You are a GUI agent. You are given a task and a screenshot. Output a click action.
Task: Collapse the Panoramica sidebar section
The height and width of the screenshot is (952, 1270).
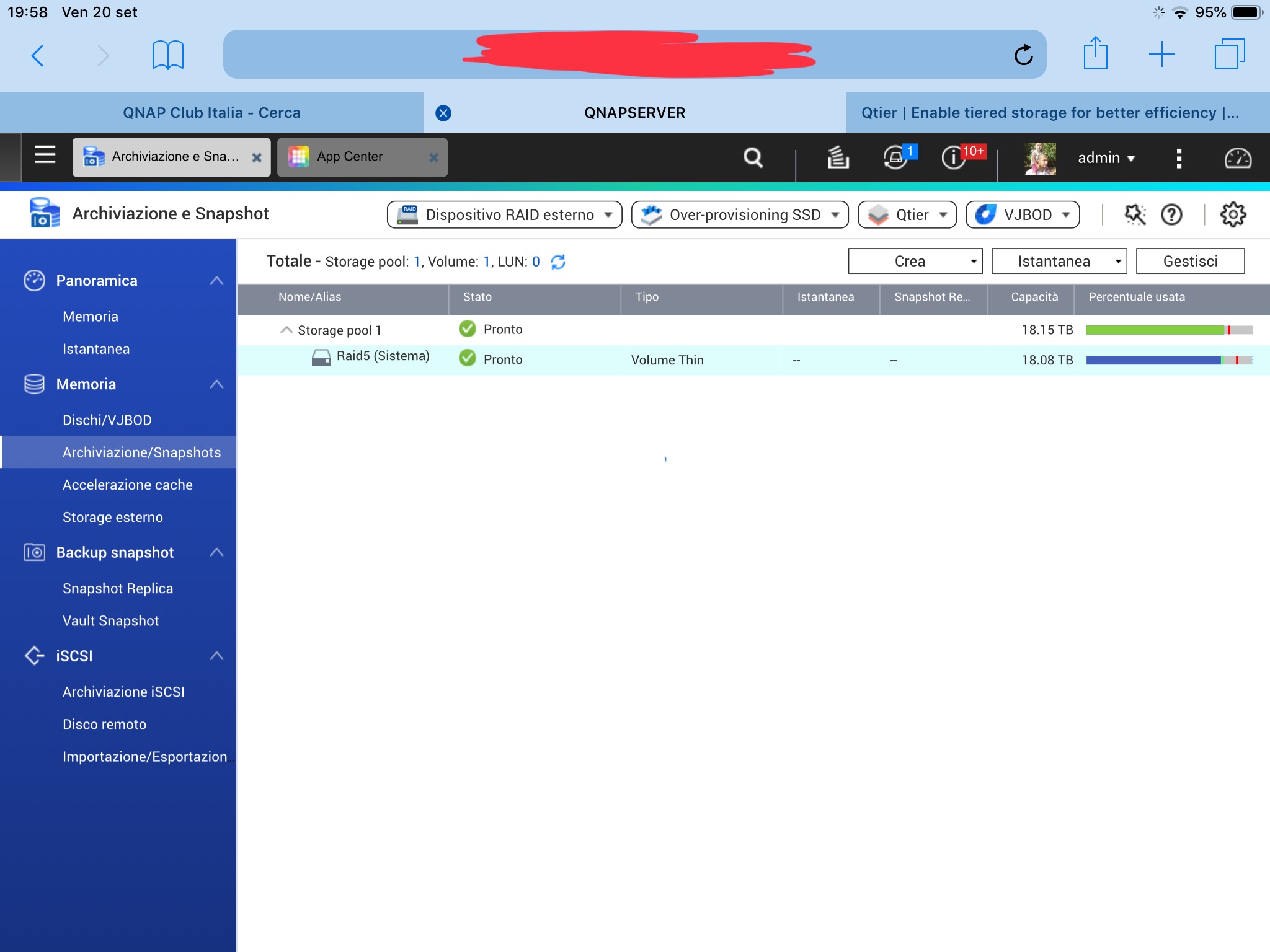tap(216, 281)
